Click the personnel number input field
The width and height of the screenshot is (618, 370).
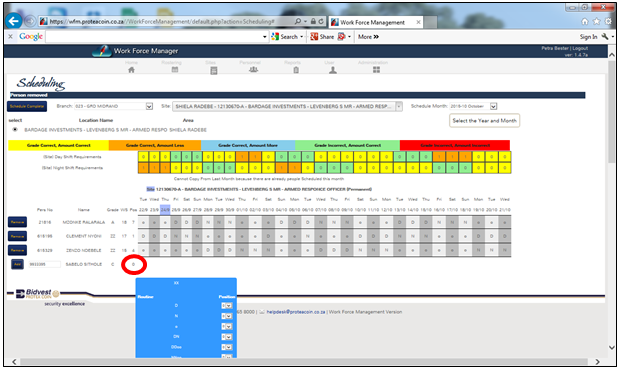(x=45, y=264)
